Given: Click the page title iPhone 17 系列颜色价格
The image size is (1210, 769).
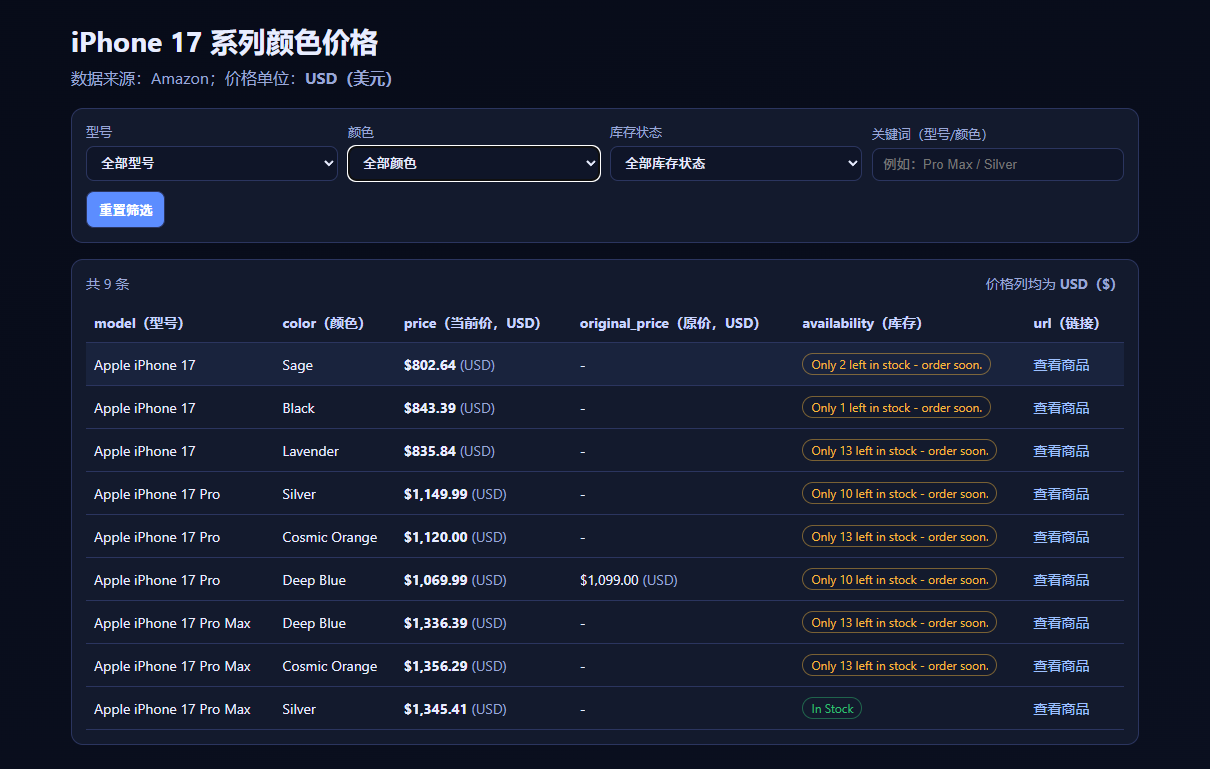Looking at the screenshot, I should 224,43.
